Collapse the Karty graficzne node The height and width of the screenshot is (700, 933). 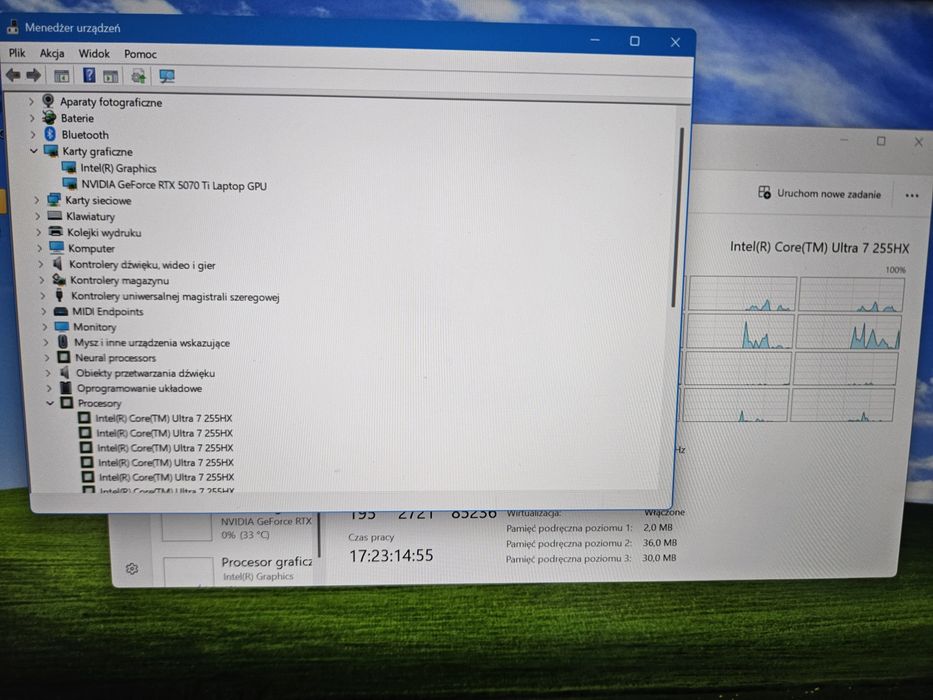point(34,151)
